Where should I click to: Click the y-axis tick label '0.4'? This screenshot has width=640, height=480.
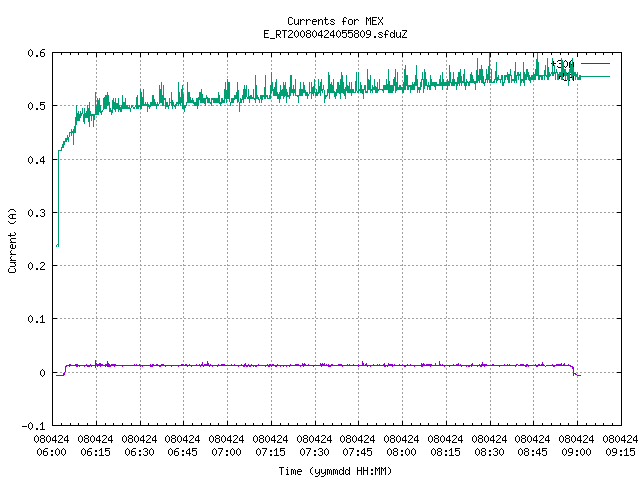coord(36,160)
